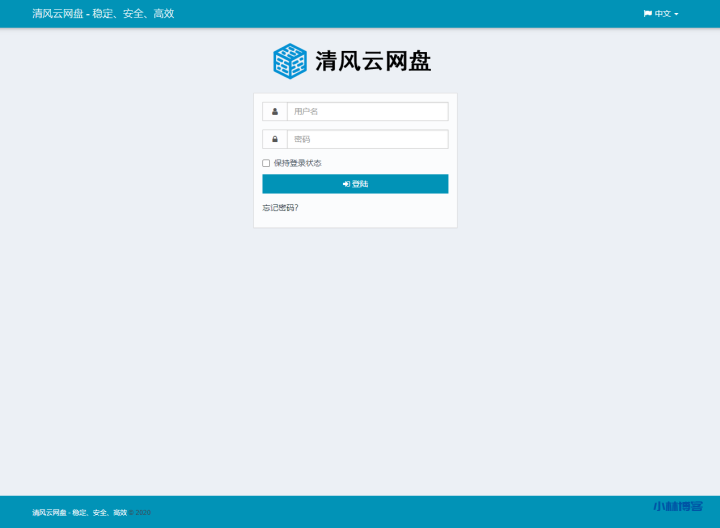This screenshot has height=528, width=720.
Task: Click the footer 清风云网盘 slogan text
Action: point(79,512)
